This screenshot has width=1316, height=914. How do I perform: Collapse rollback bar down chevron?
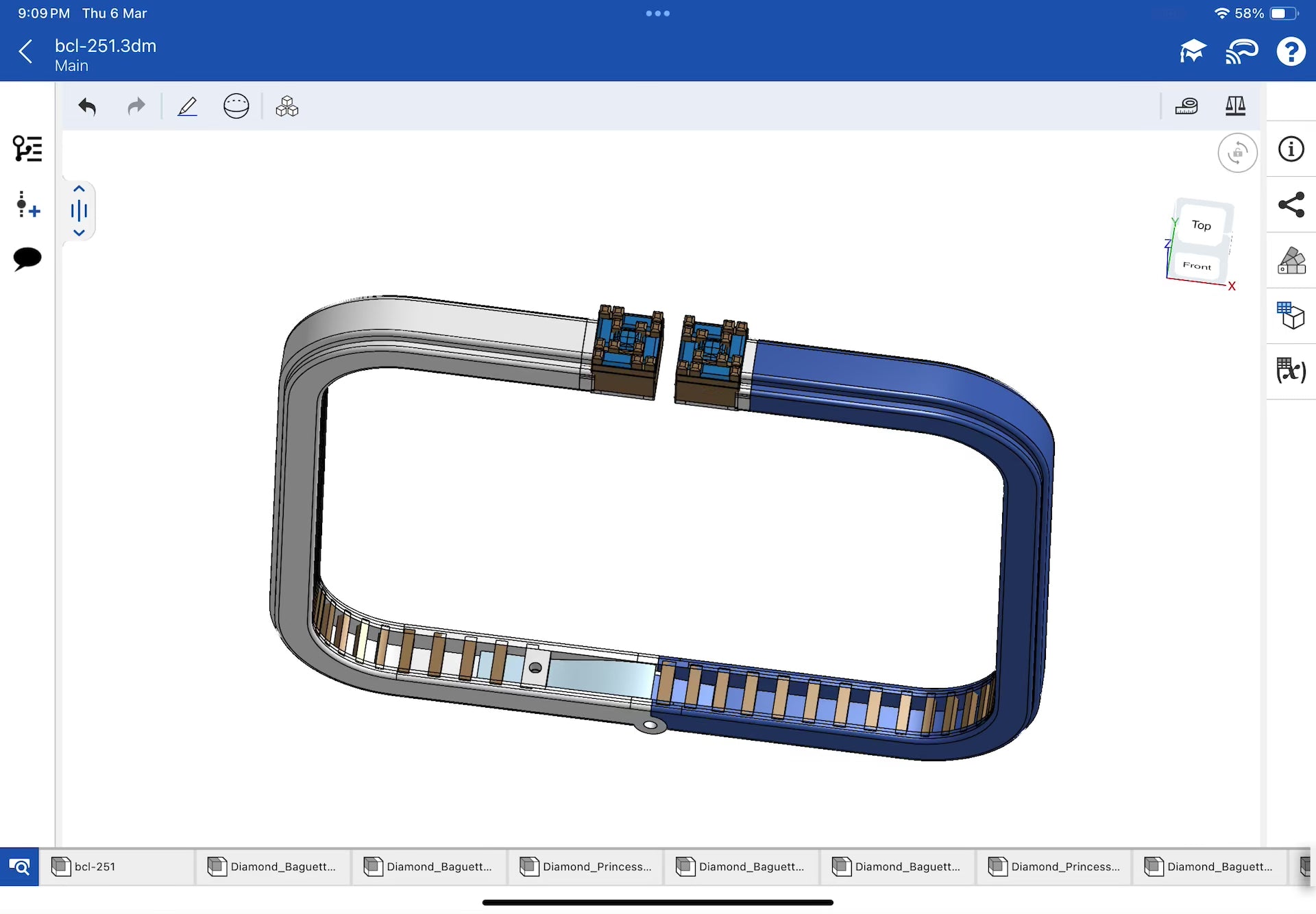[x=79, y=233]
